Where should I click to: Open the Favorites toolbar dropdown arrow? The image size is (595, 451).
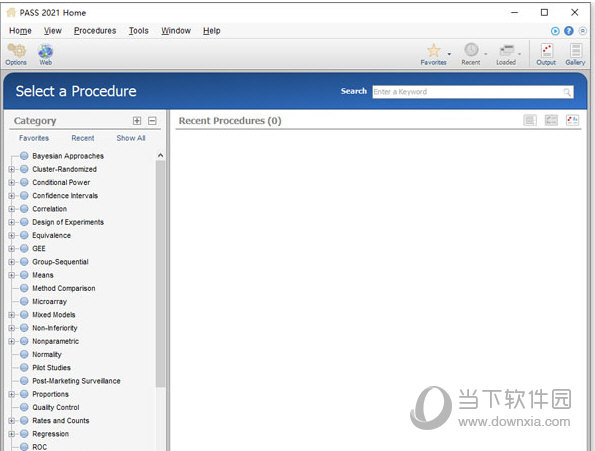click(449, 54)
